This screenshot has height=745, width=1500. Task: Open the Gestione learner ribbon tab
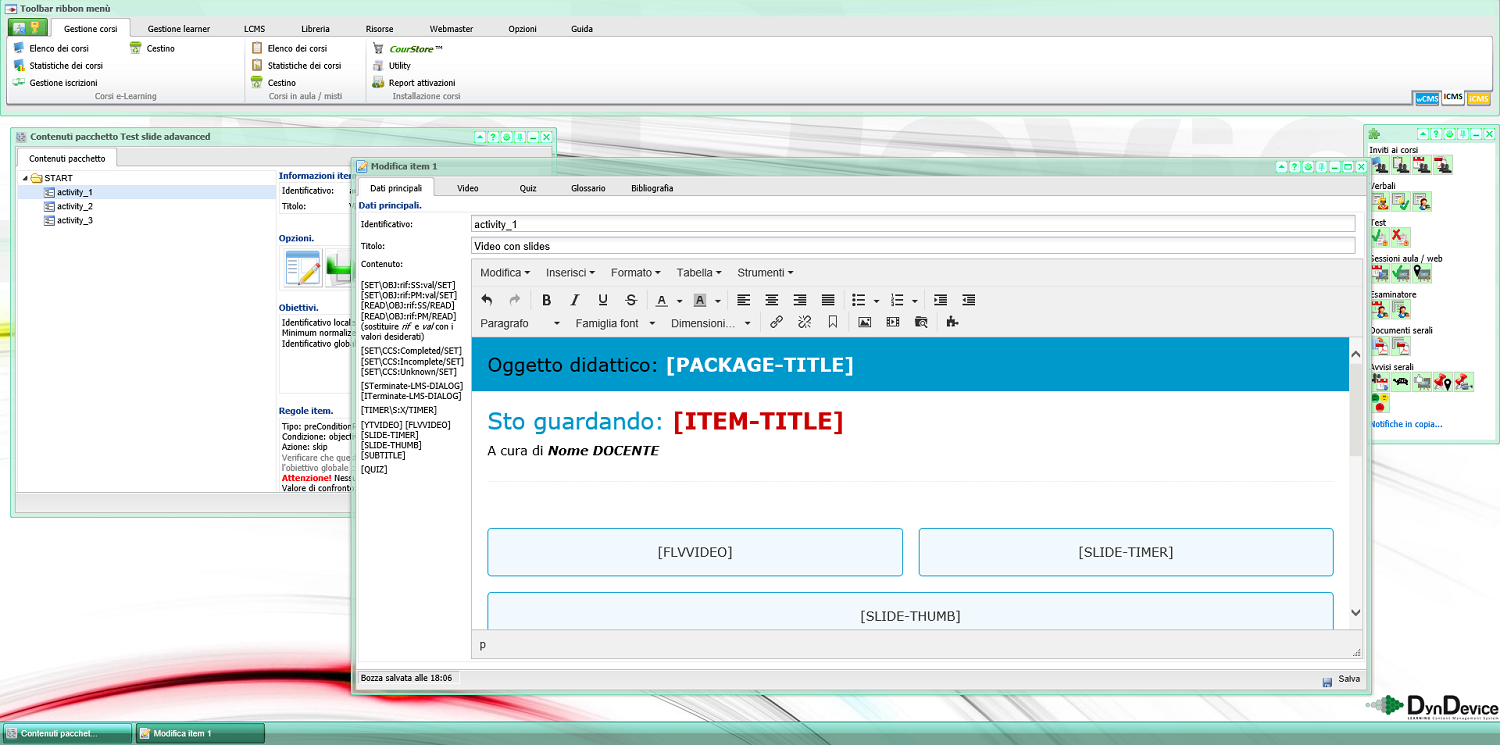(177, 29)
